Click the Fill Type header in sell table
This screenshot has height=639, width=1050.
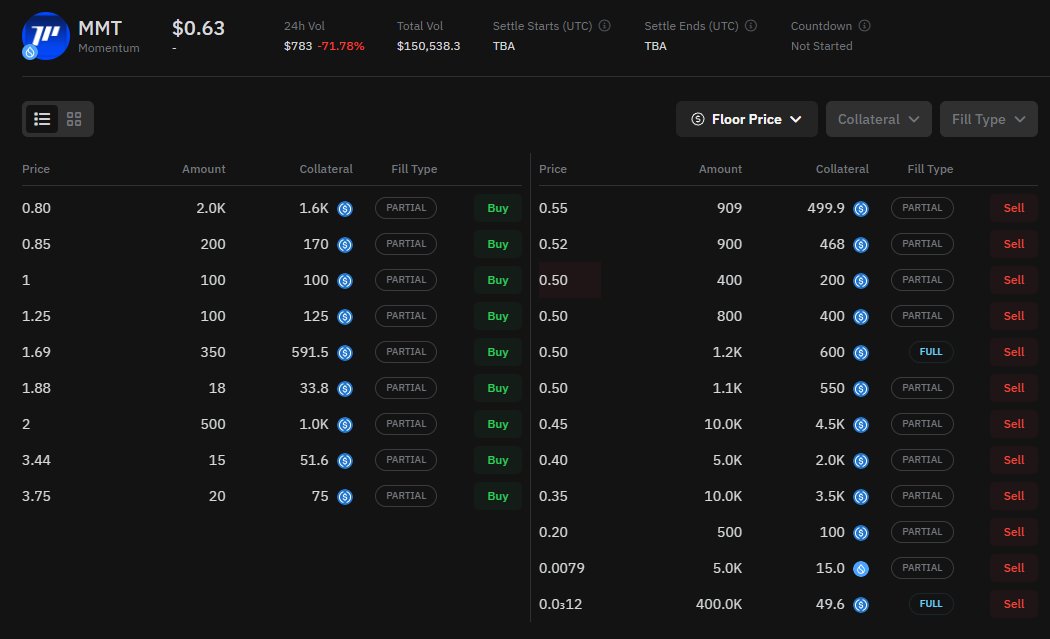tap(930, 169)
